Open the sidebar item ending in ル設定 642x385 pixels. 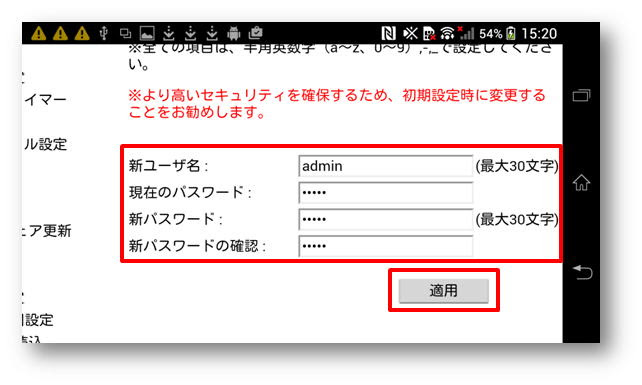coord(45,144)
